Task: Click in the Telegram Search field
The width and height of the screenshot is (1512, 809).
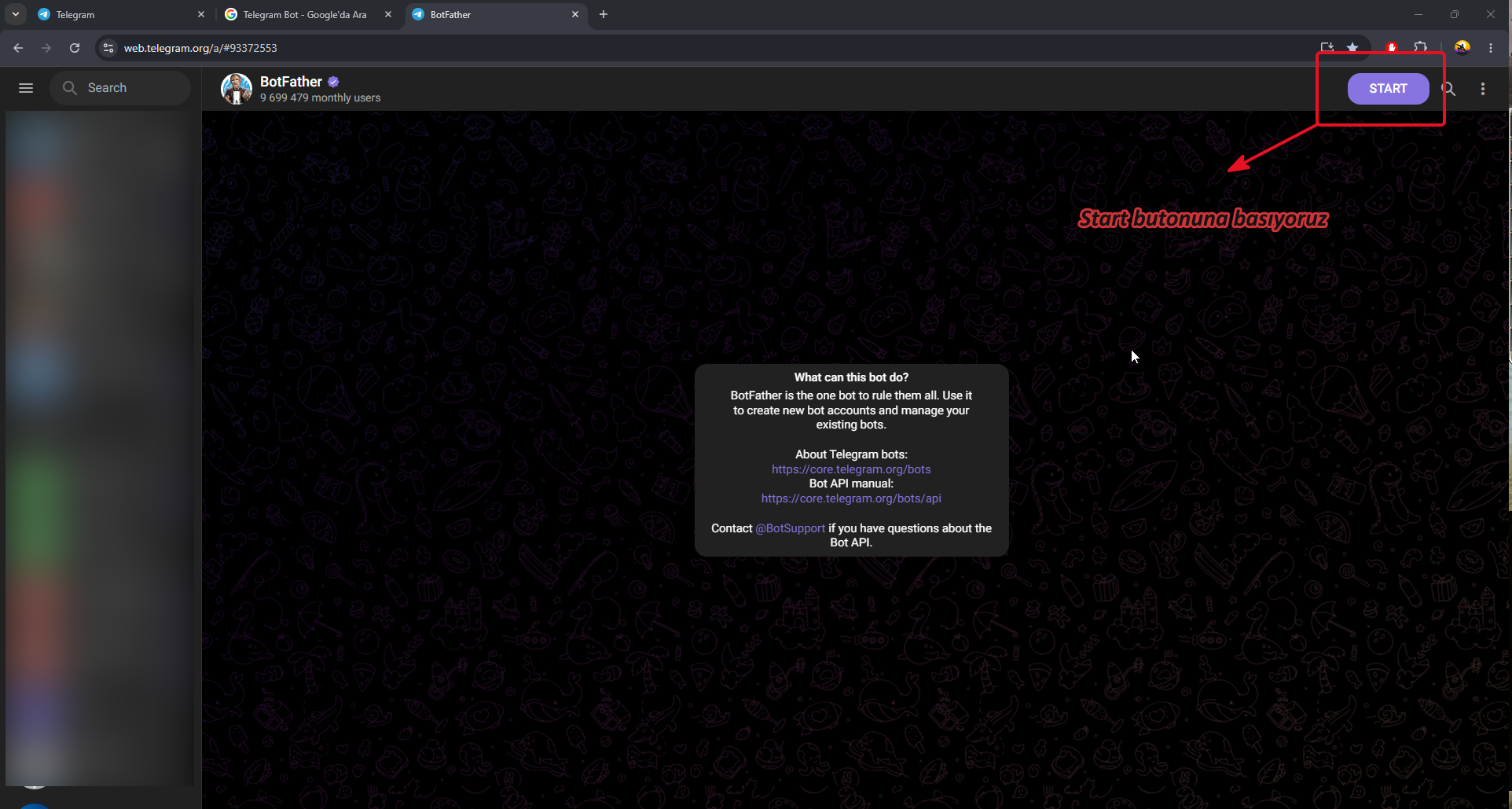Action: (120, 88)
